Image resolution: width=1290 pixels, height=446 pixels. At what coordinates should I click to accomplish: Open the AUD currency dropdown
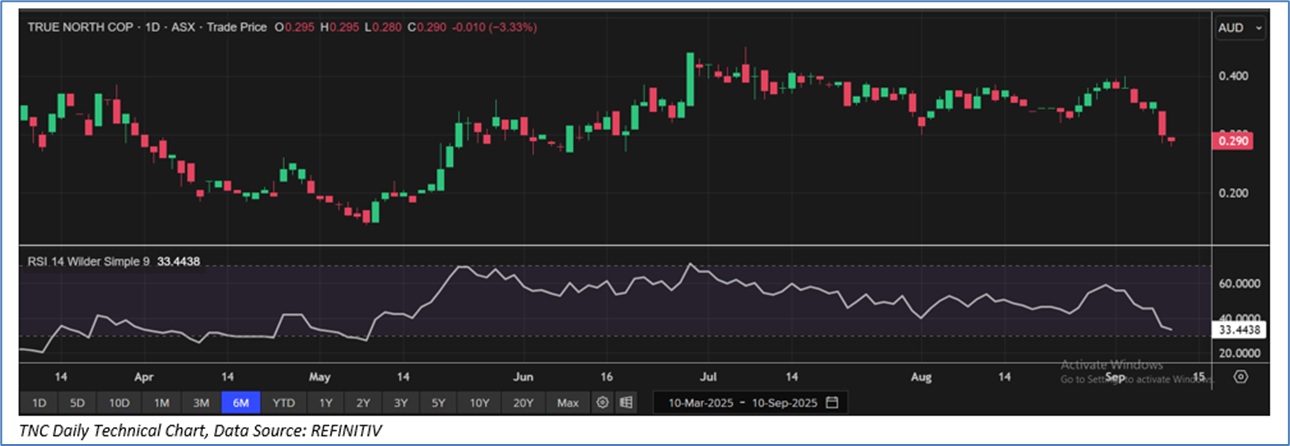[1236, 28]
